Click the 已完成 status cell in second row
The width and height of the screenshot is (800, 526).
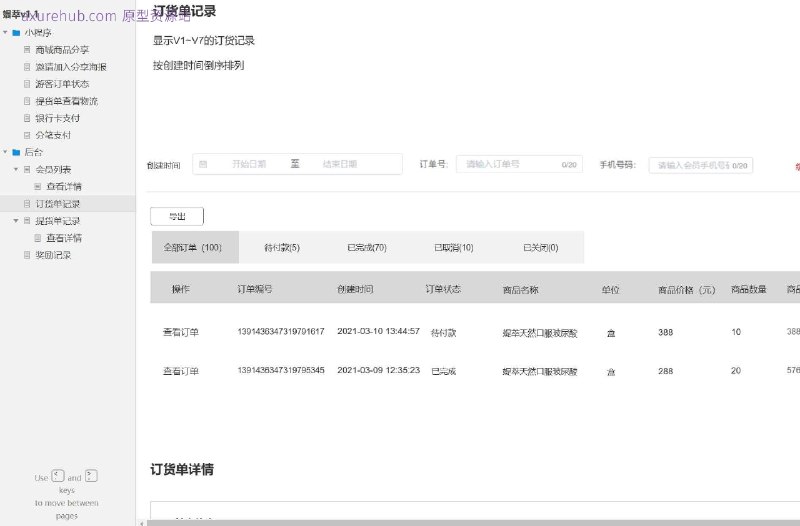pos(443,371)
